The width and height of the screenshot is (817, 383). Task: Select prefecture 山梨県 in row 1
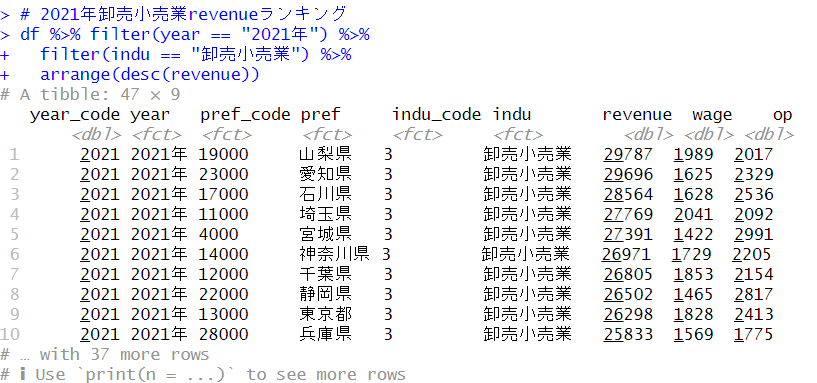(325, 154)
